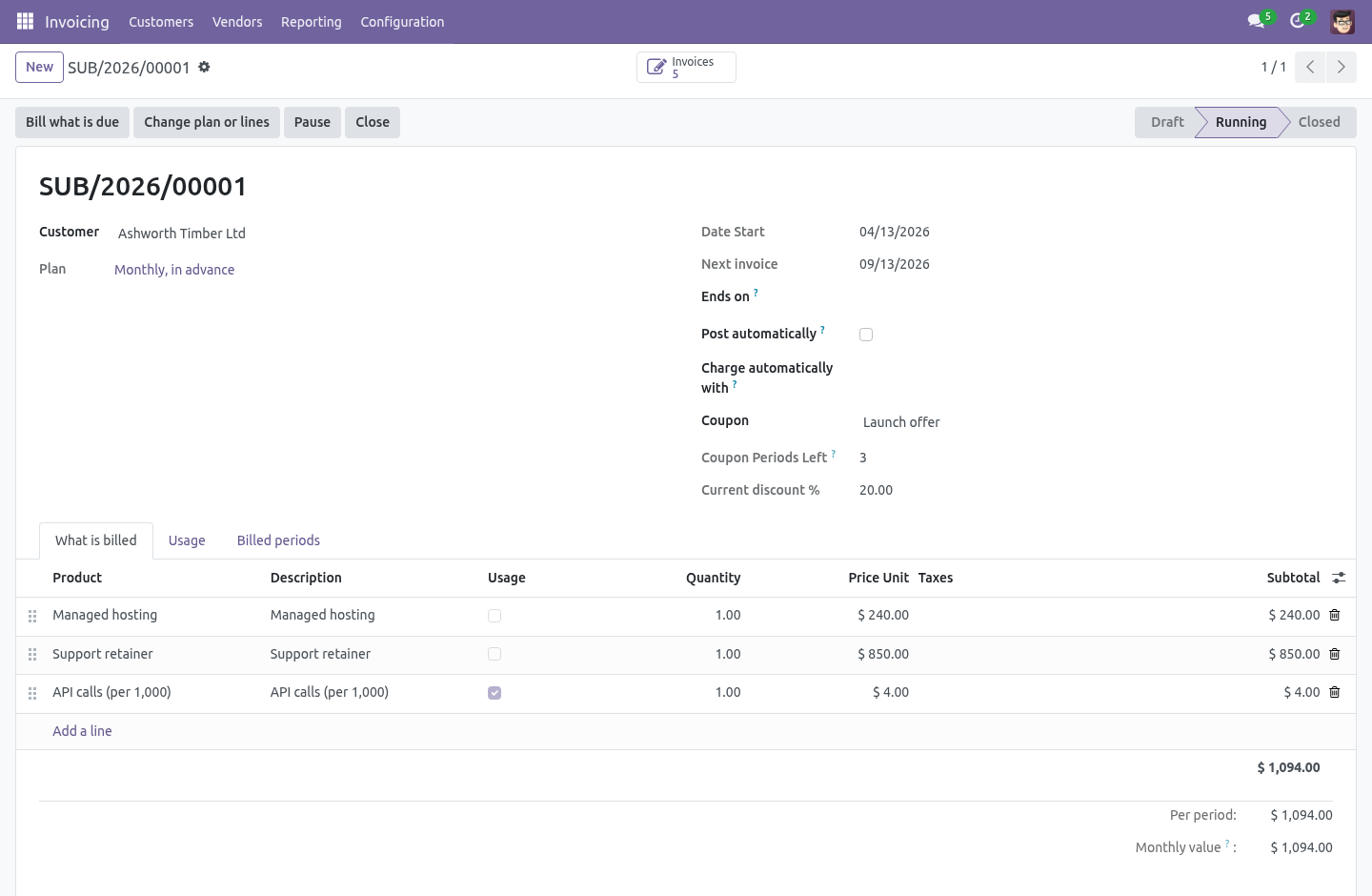Click Change plan or lines button

pyautogui.click(x=207, y=122)
